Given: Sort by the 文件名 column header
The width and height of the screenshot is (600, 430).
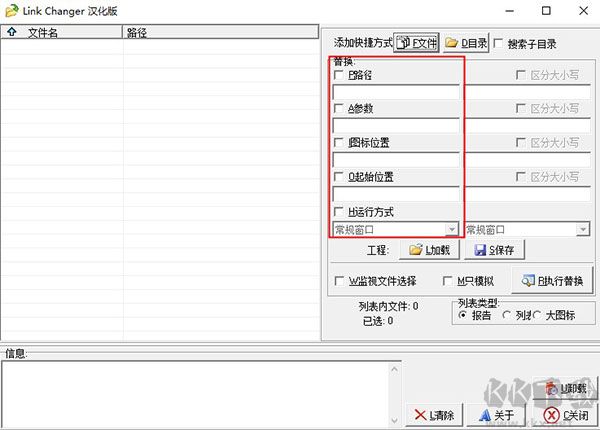Looking at the screenshot, I should (x=61, y=33).
